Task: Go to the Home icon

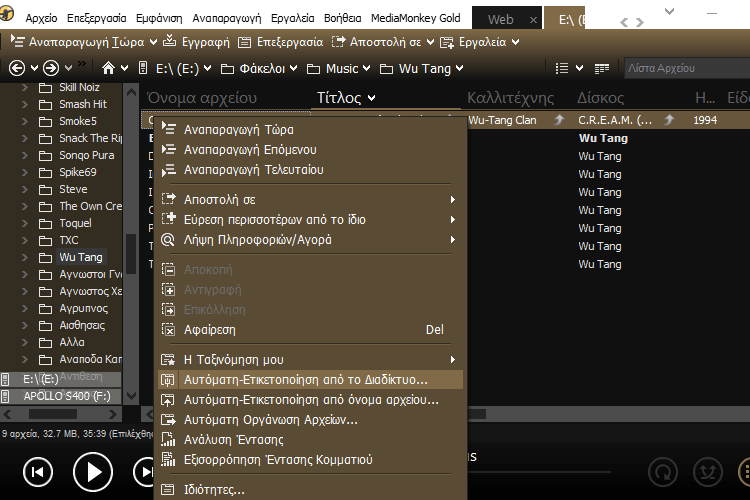Action: [x=109, y=68]
